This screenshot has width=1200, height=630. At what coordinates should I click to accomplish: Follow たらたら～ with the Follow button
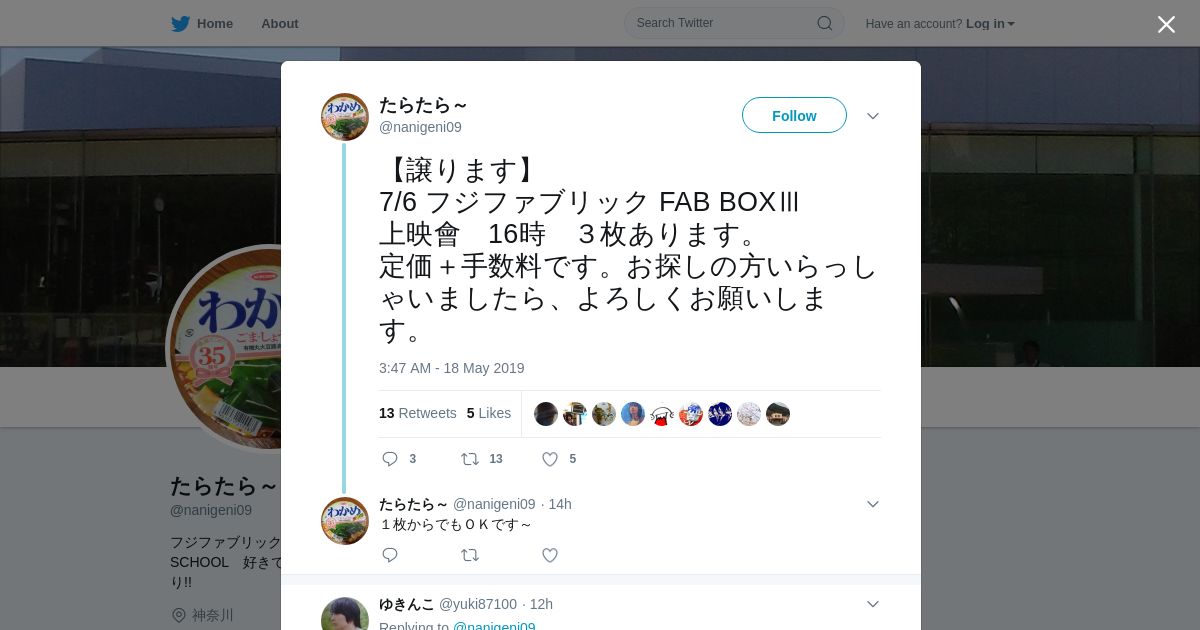coord(794,115)
